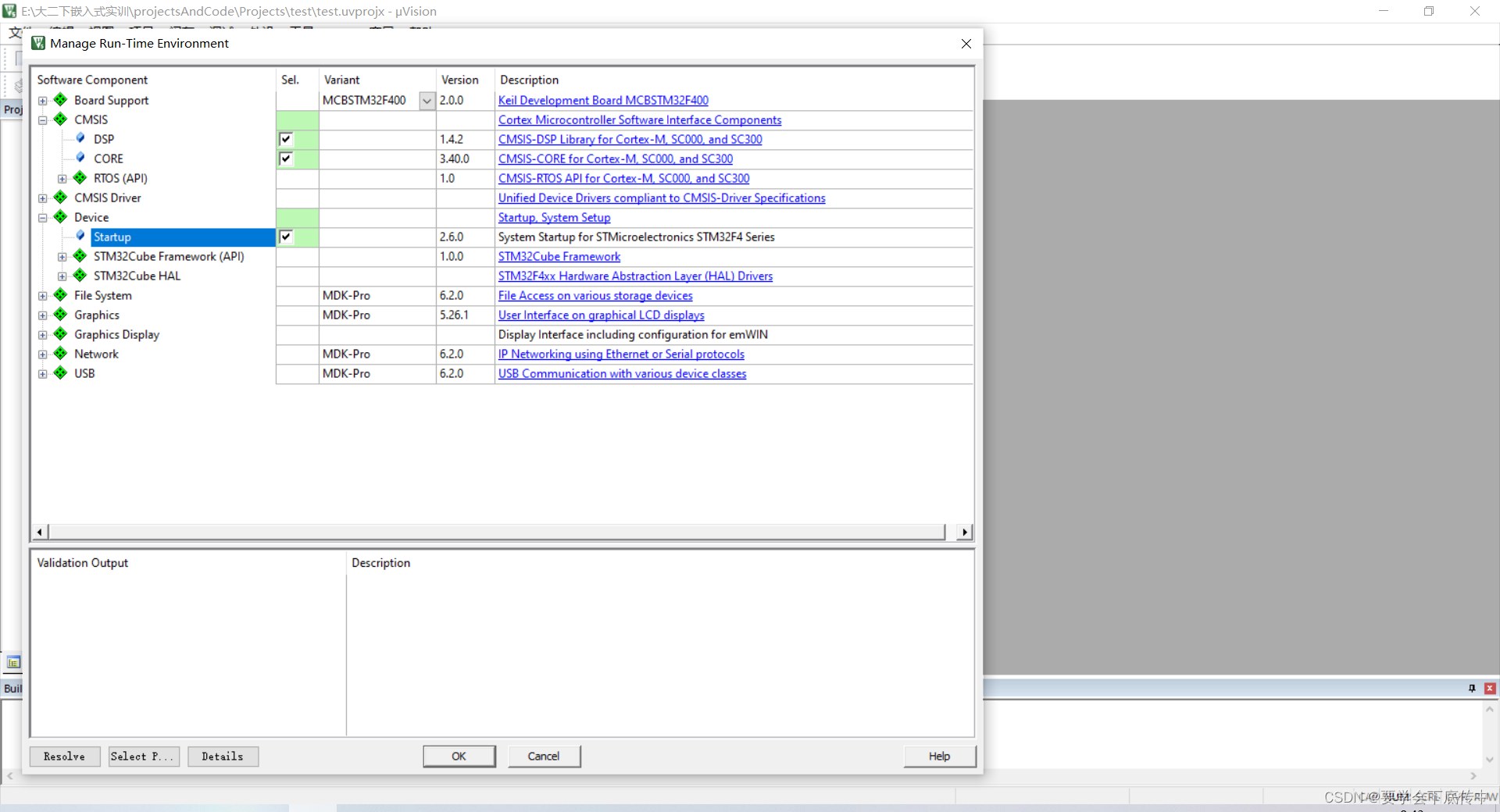Click the CORE blue component icon
The width and height of the screenshot is (1500, 812).
tap(80, 158)
